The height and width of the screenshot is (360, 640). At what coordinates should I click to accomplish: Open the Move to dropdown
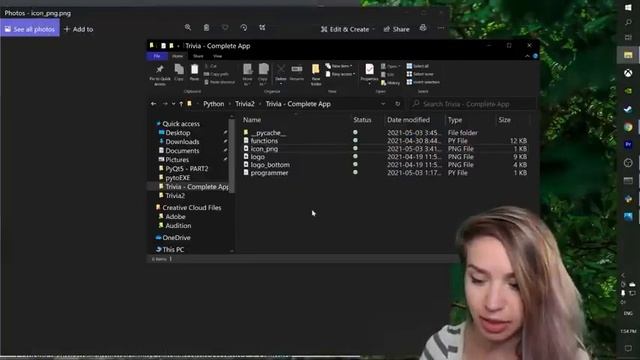point(247,74)
